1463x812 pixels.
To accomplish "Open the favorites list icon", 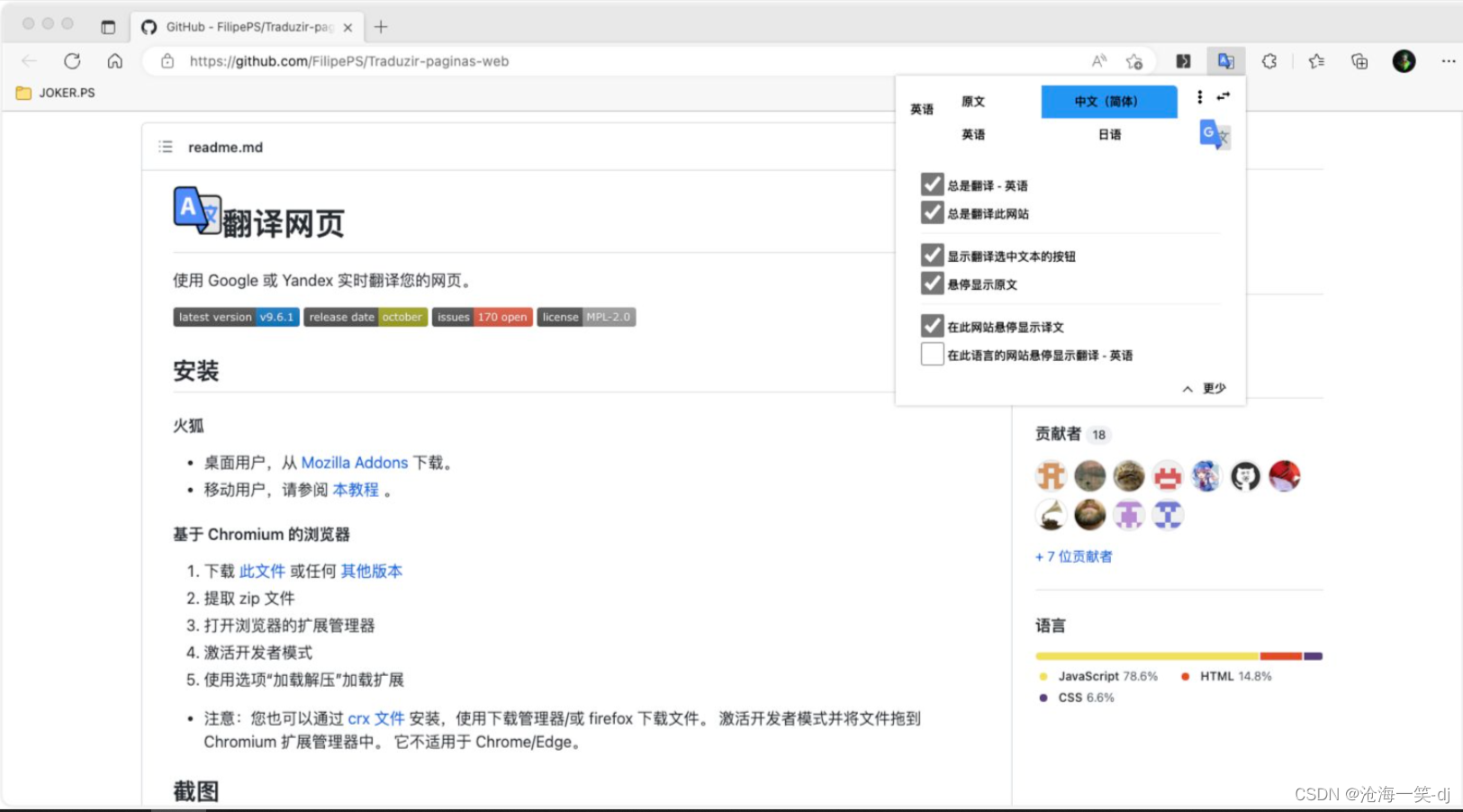I will tap(1316, 61).
